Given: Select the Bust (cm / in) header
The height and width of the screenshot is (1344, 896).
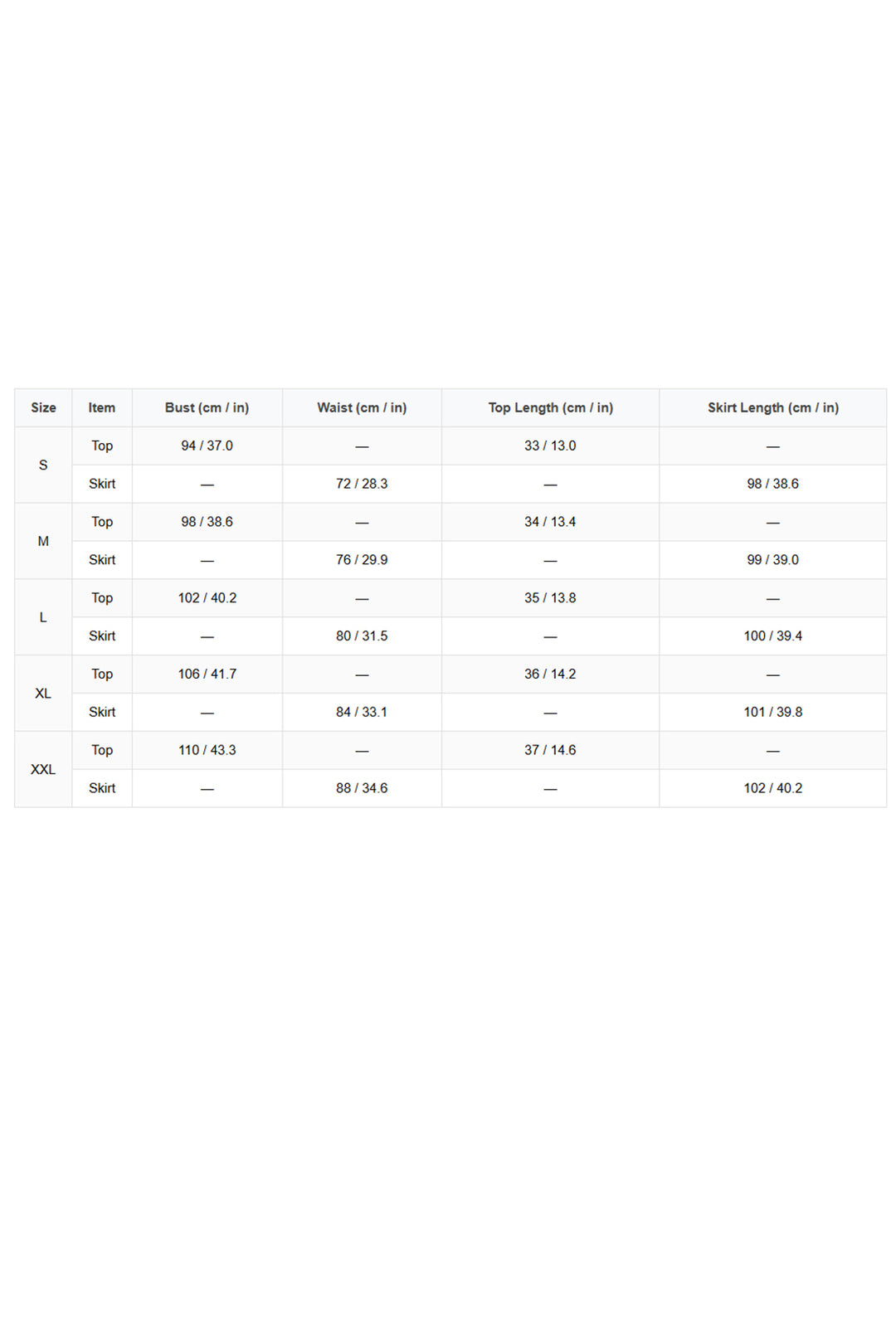Looking at the screenshot, I should point(207,407).
